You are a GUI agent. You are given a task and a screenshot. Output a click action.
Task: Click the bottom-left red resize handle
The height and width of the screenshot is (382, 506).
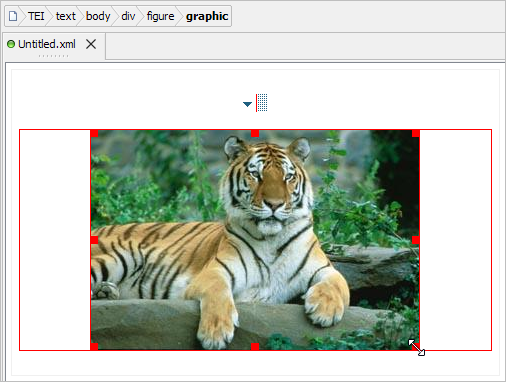(x=94, y=347)
